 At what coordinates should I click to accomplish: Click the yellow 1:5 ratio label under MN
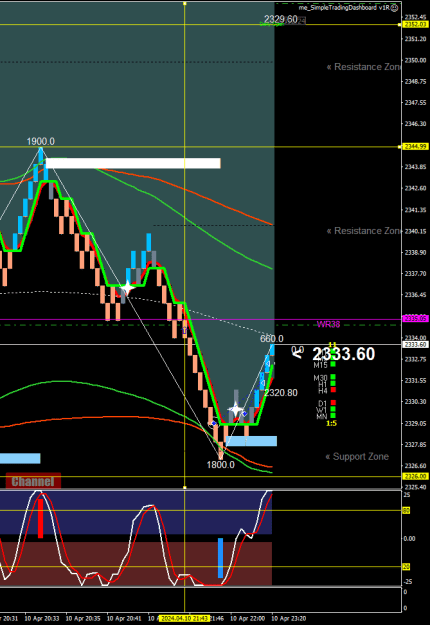(x=332, y=423)
